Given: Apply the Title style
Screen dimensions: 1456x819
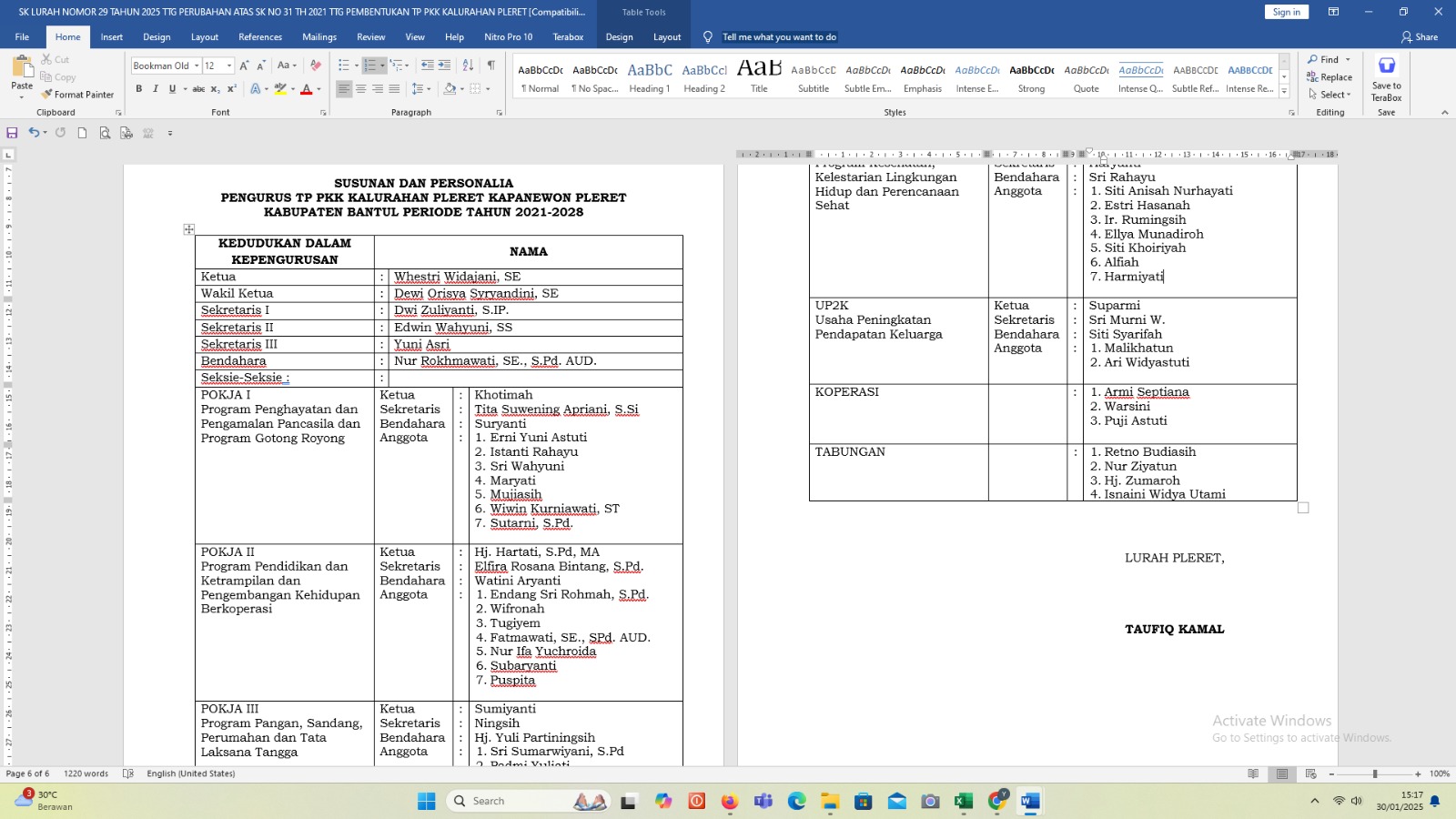Looking at the screenshot, I should click(759, 76).
